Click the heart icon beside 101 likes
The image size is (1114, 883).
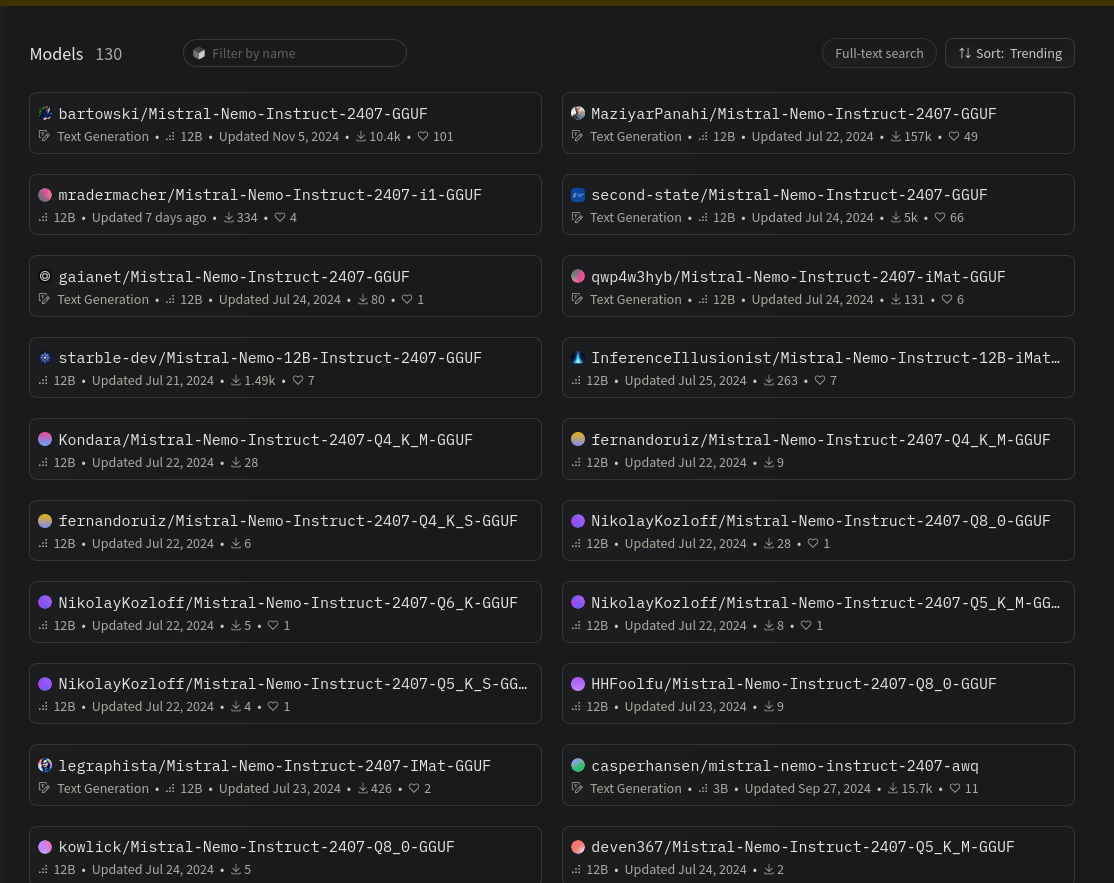pyautogui.click(x=423, y=136)
